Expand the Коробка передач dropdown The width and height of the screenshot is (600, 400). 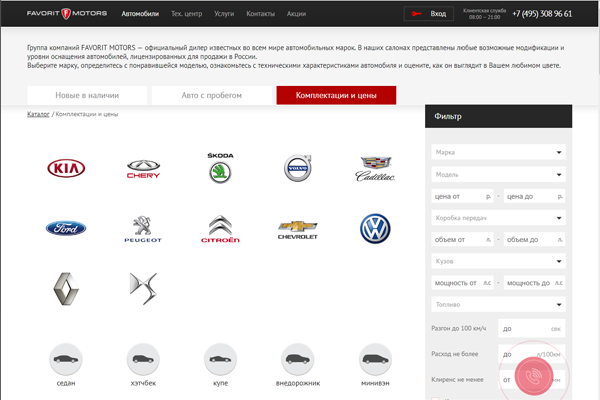(498, 217)
